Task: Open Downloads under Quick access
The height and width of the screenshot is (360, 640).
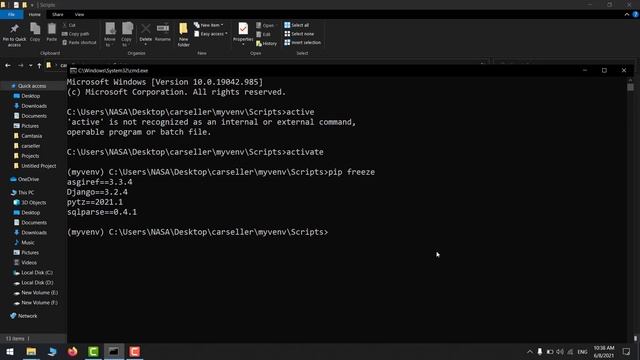Action: [30, 106]
